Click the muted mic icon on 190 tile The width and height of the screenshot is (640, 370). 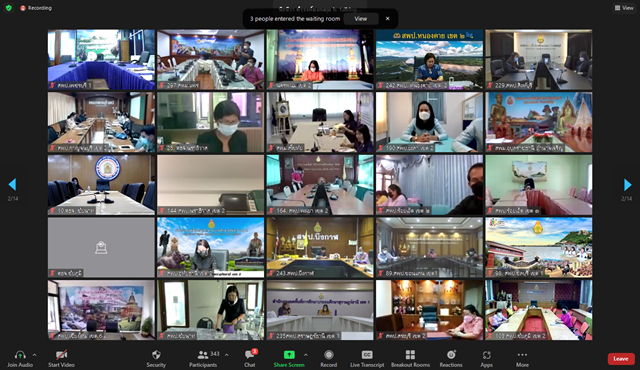[x=381, y=148]
